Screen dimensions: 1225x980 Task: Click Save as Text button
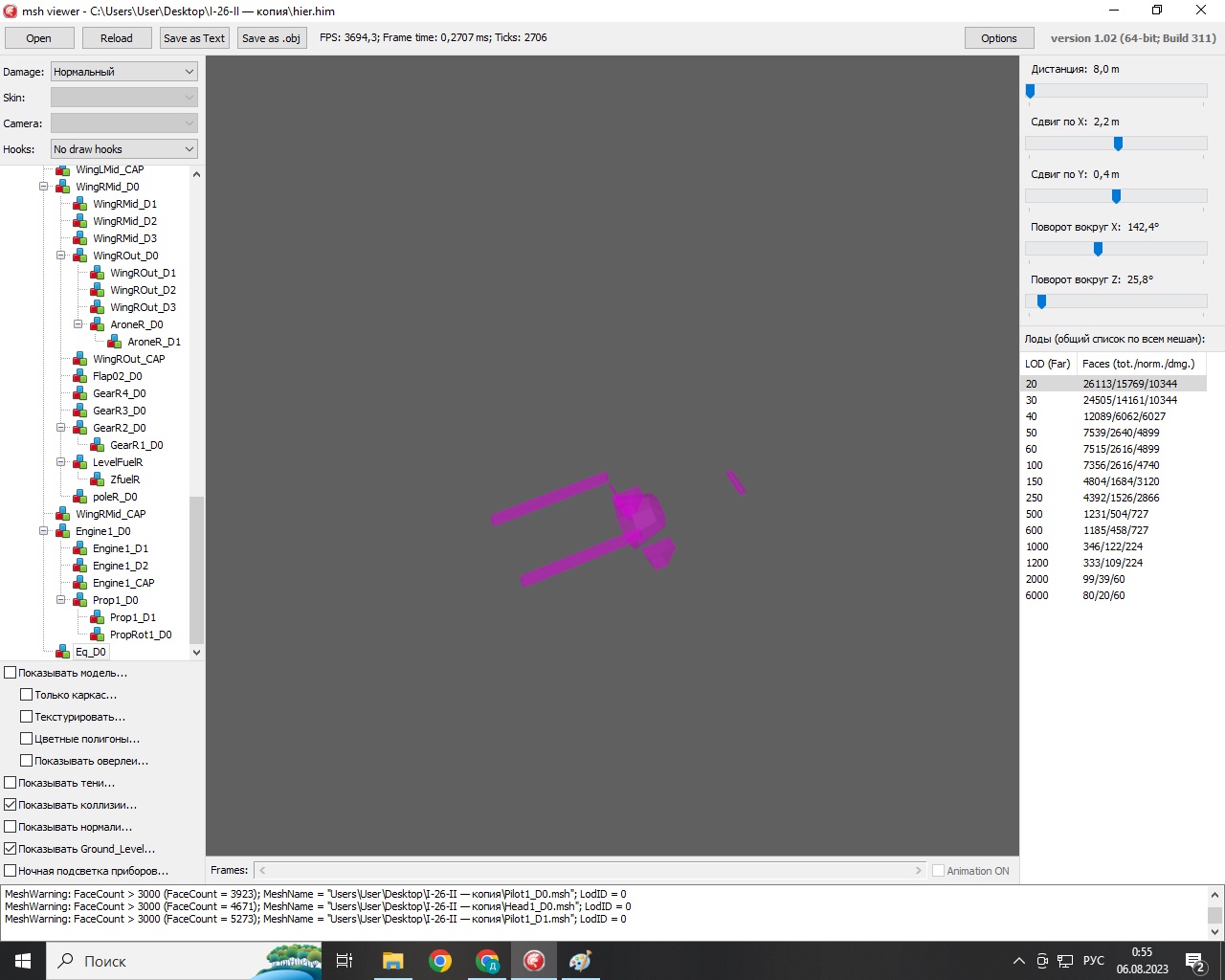[x=194, y=38]
